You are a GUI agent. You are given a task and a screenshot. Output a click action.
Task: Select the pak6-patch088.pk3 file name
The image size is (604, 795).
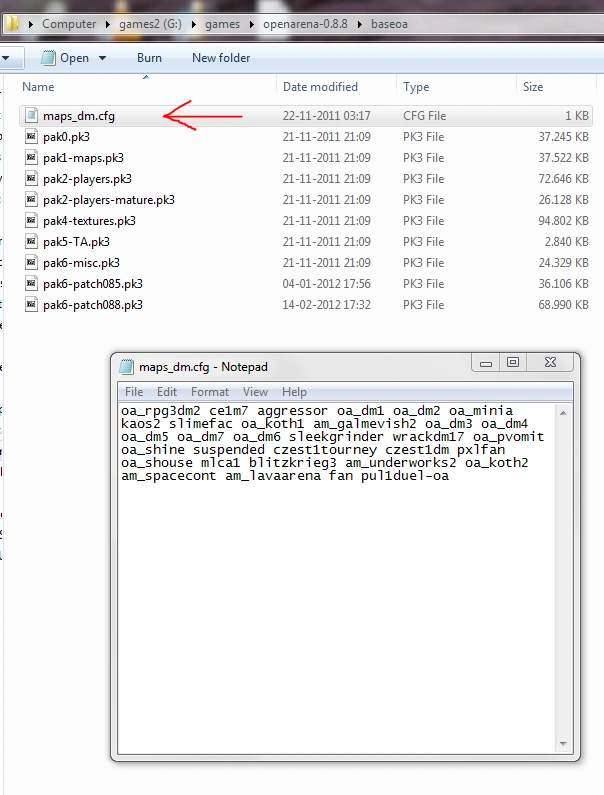pos(93,305)
